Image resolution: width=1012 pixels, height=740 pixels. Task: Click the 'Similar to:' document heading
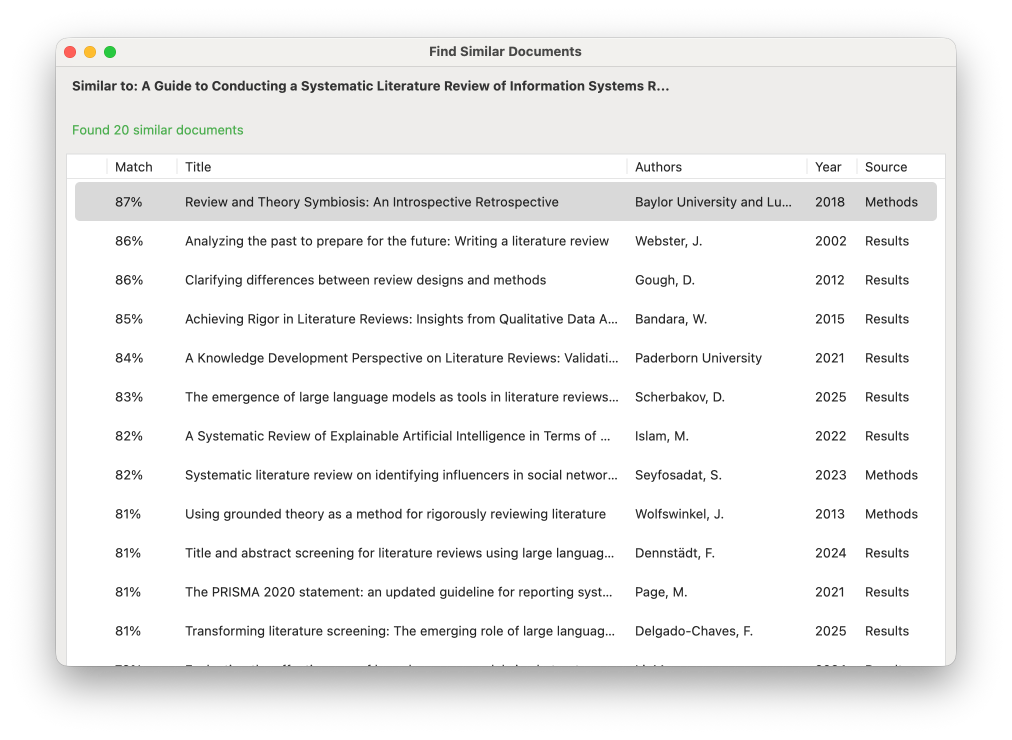(370, 86)
